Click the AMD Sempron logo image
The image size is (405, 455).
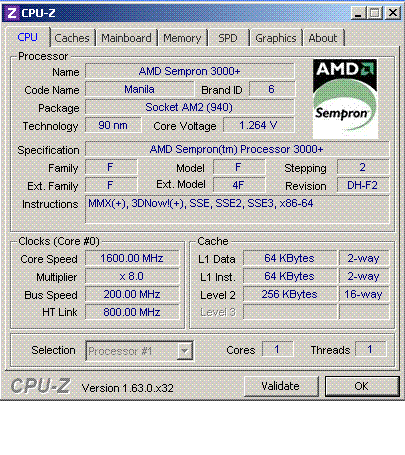345,99
